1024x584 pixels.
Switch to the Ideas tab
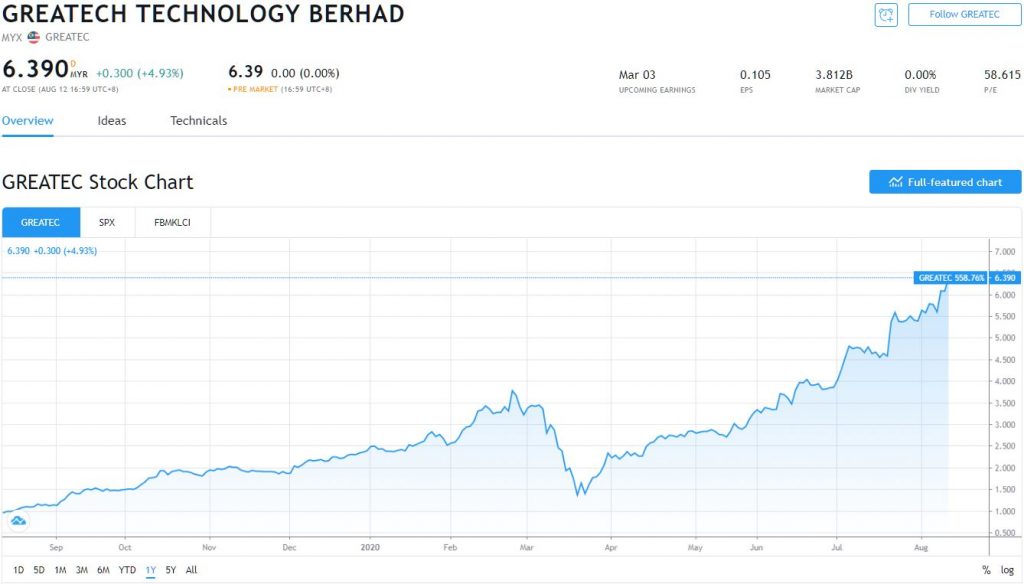click(x=112, y=121)
